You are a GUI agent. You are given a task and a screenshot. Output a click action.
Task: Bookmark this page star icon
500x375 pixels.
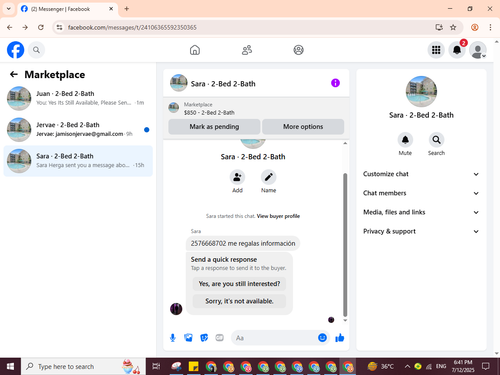[453, 27]
